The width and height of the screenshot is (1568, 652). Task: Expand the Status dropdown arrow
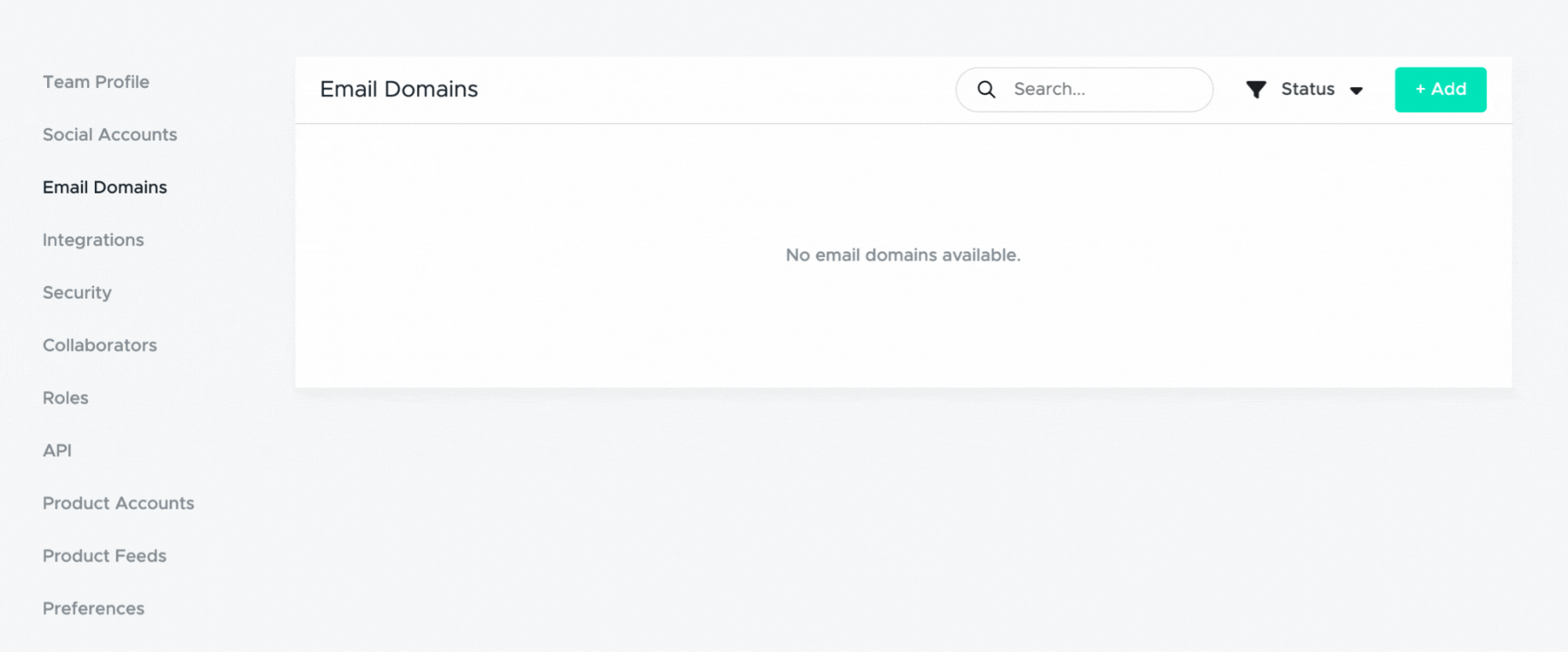pos(1356,90)
